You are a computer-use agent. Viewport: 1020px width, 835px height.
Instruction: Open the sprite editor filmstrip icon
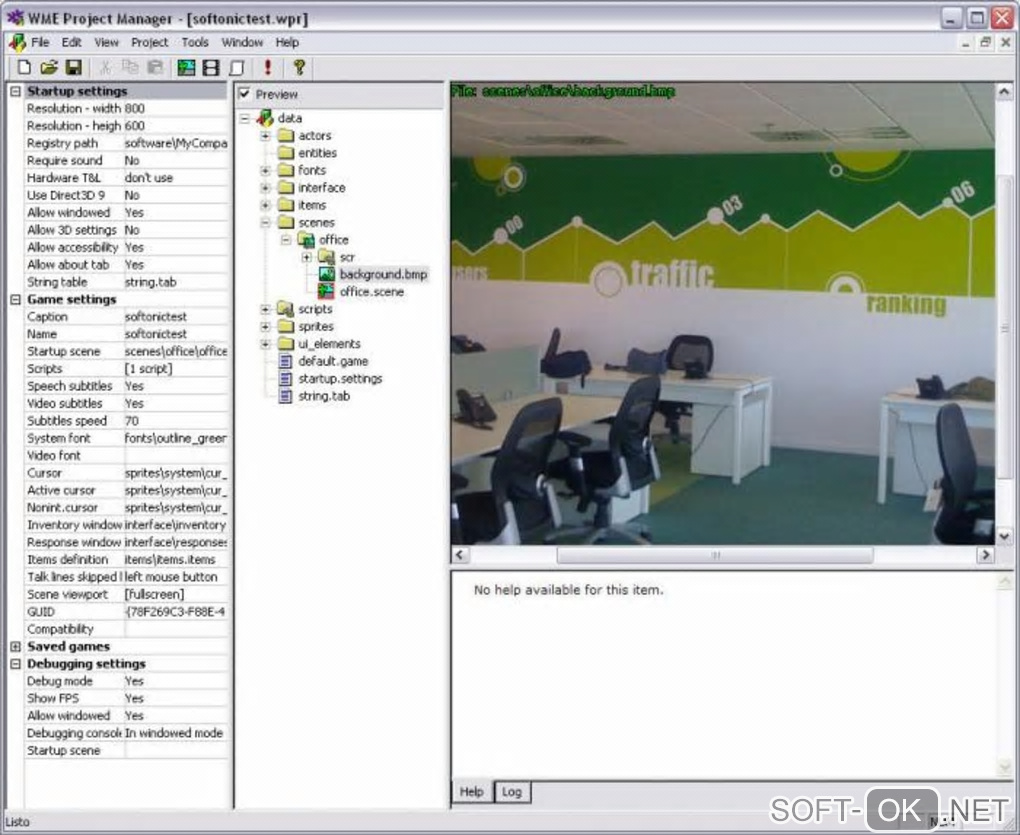[211, 67]
